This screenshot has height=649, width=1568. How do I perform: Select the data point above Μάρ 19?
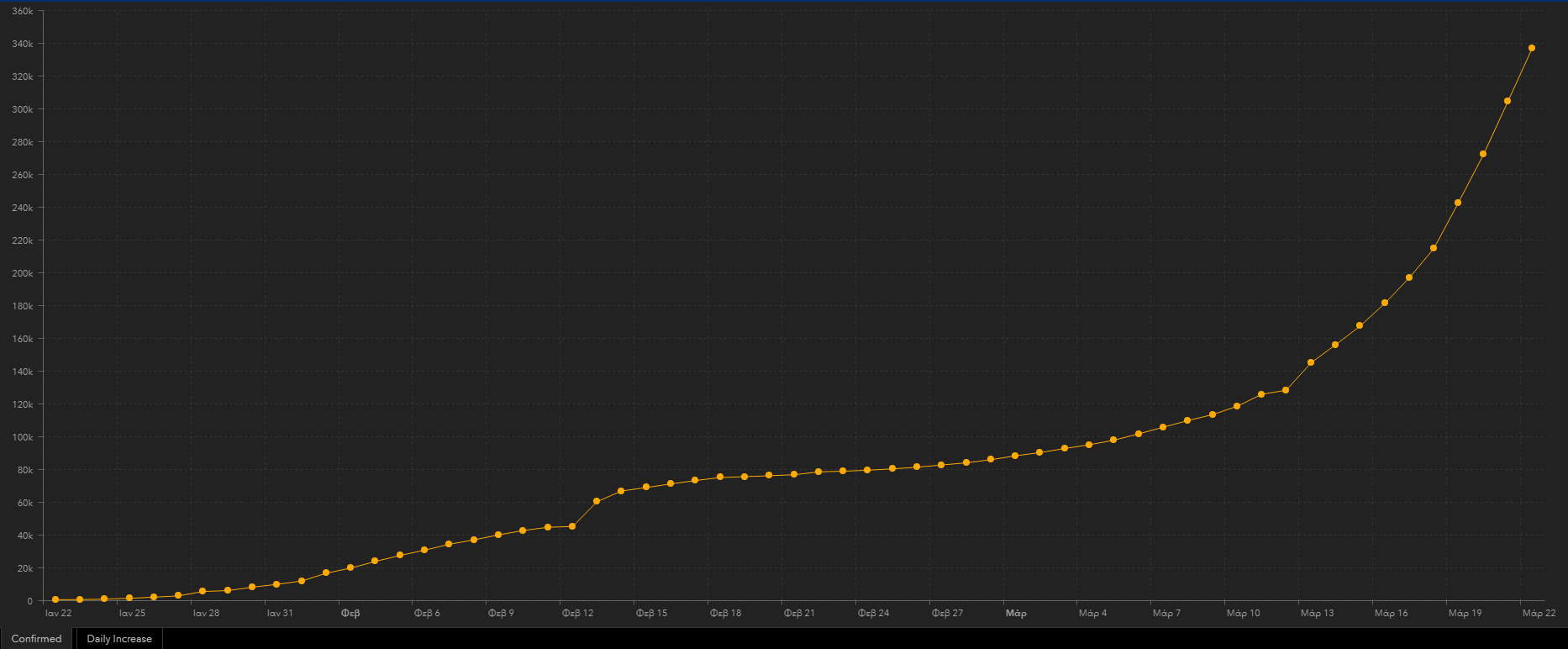click(1458, 203)
